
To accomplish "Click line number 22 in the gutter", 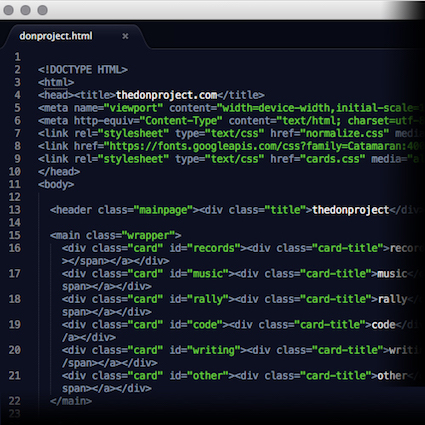I will [x=15, y=401].
